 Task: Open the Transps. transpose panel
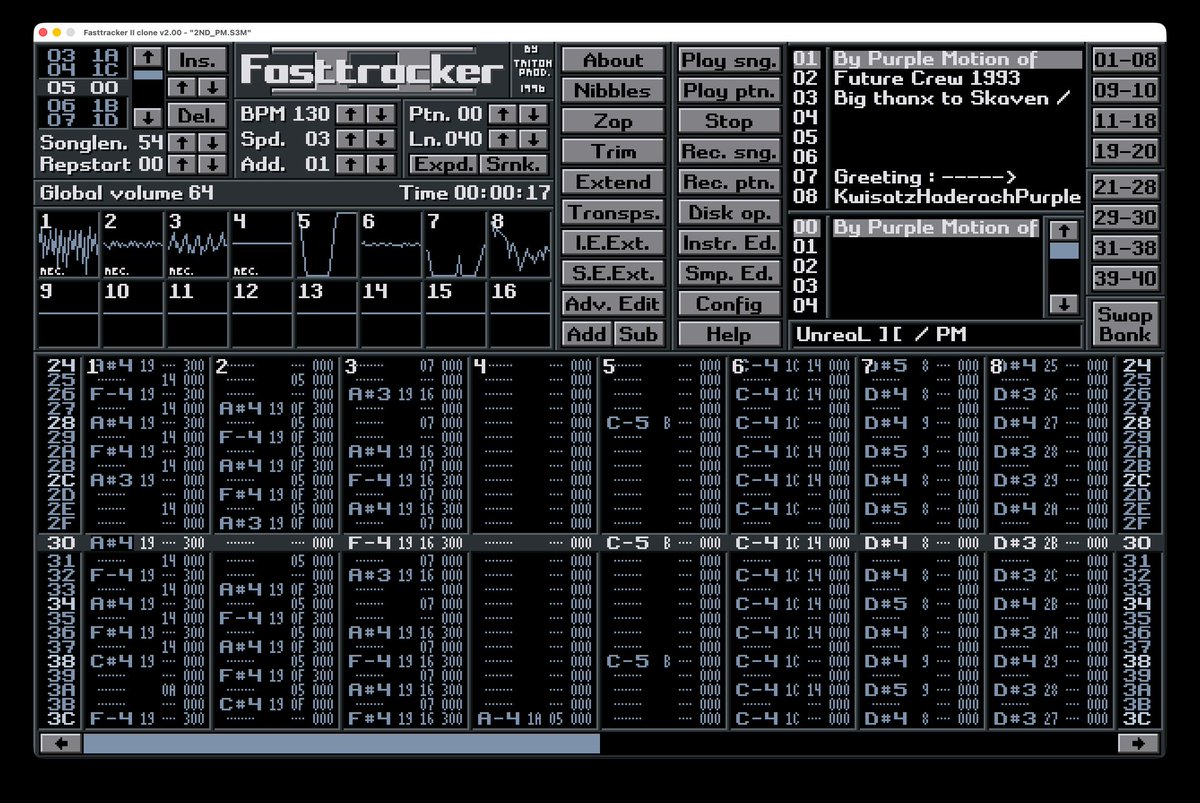tap(613, 212)
